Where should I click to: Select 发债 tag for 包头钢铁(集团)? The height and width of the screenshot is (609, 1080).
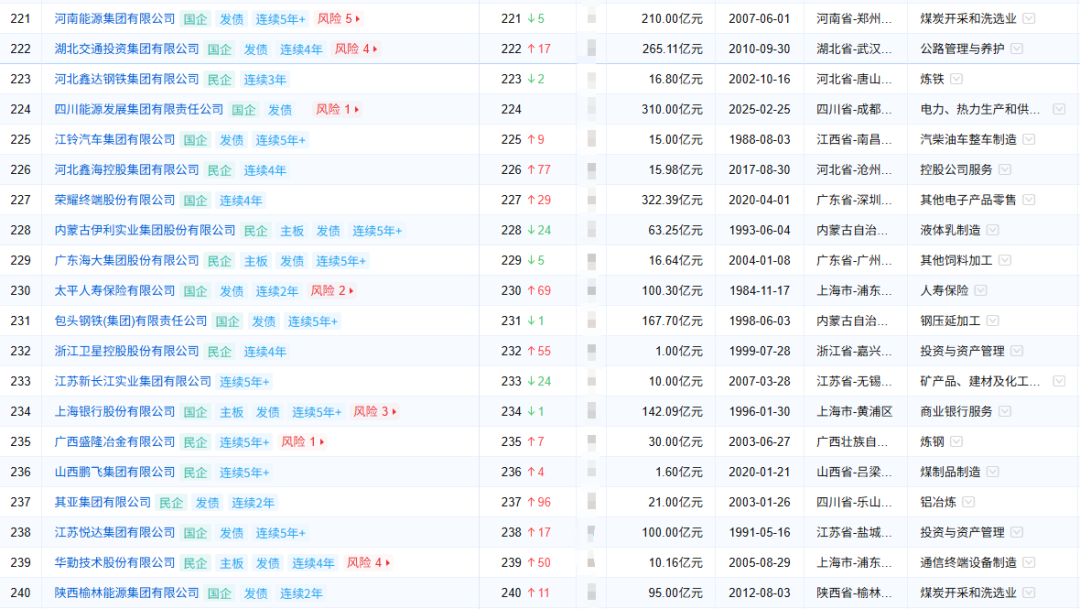[x=264, y=322]
